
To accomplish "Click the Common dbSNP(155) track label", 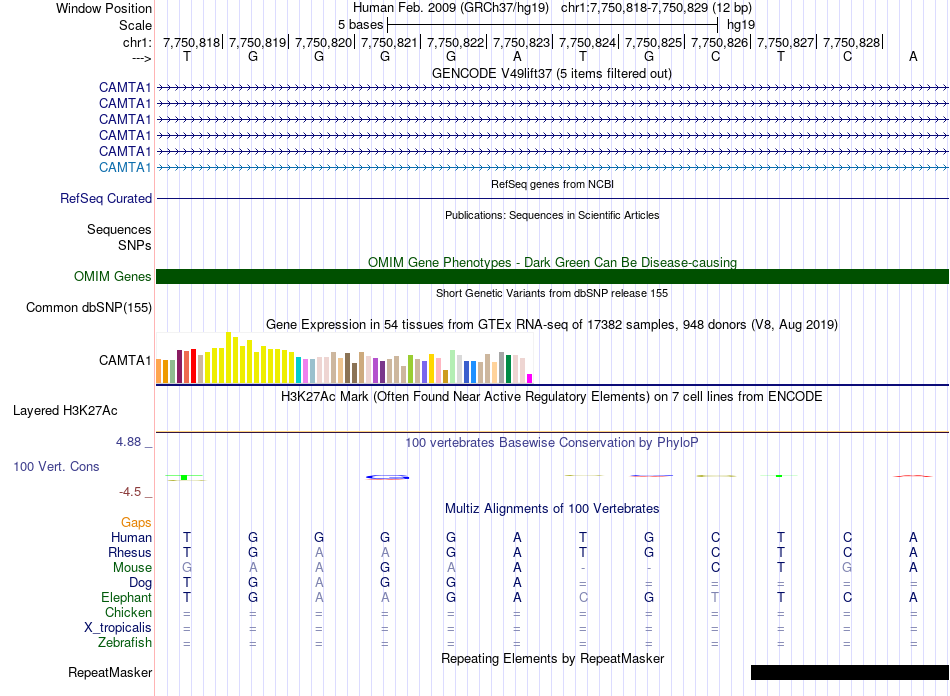I will point(88,307).
